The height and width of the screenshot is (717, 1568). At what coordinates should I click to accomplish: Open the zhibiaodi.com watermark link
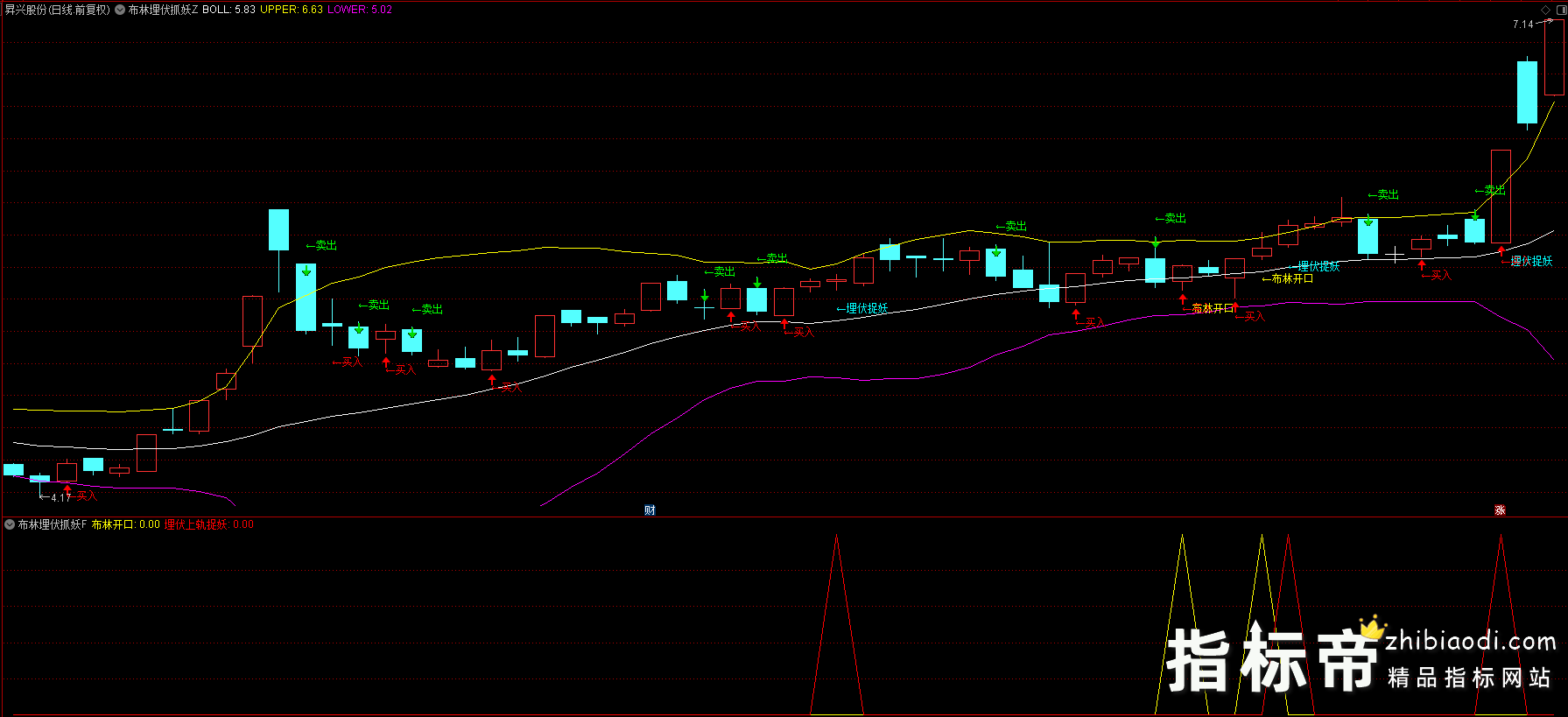[1470, 642]
